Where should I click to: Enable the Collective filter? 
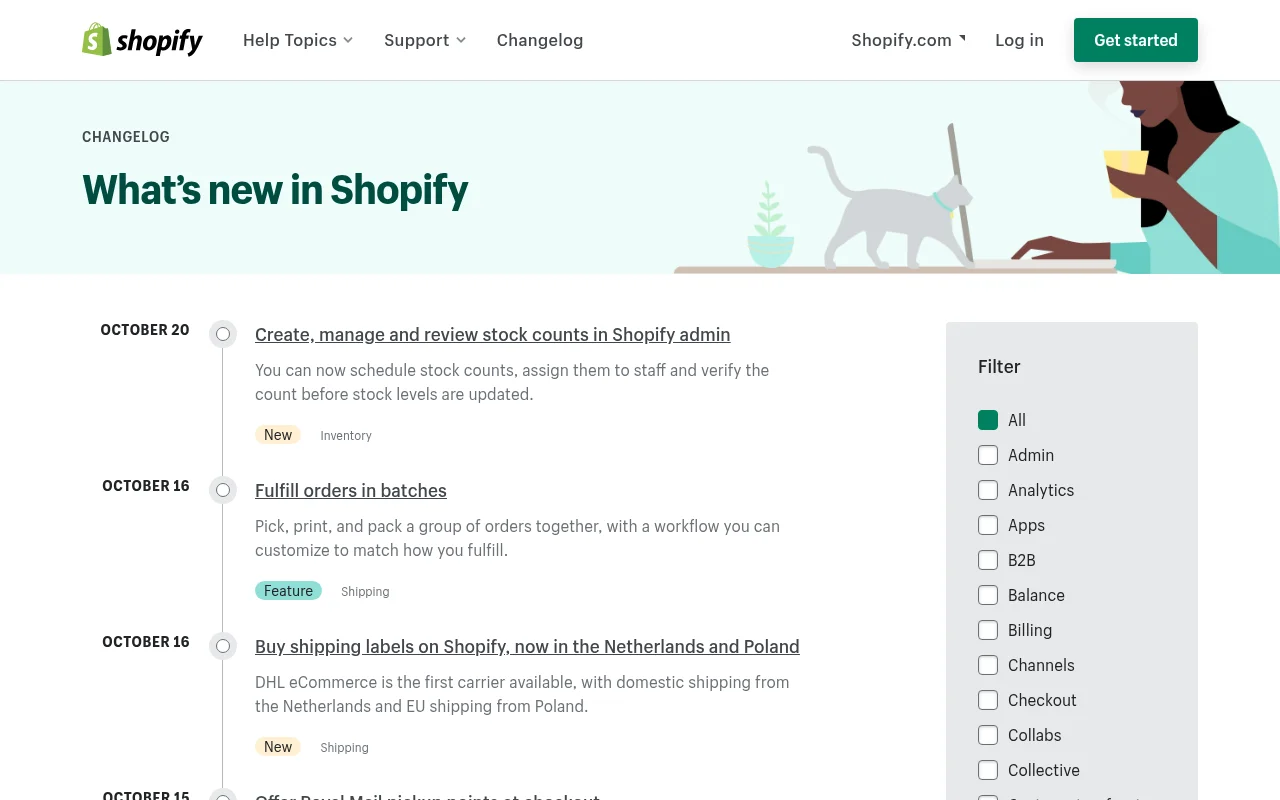988,770
